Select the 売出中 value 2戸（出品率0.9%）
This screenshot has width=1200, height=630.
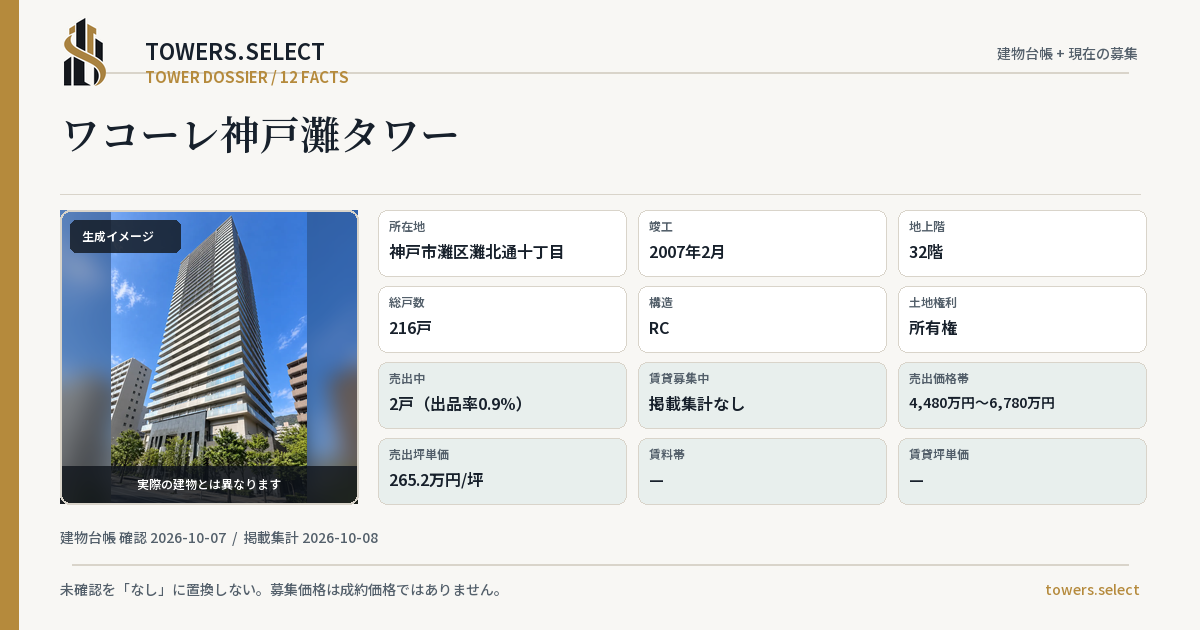[x=457, y=404]
